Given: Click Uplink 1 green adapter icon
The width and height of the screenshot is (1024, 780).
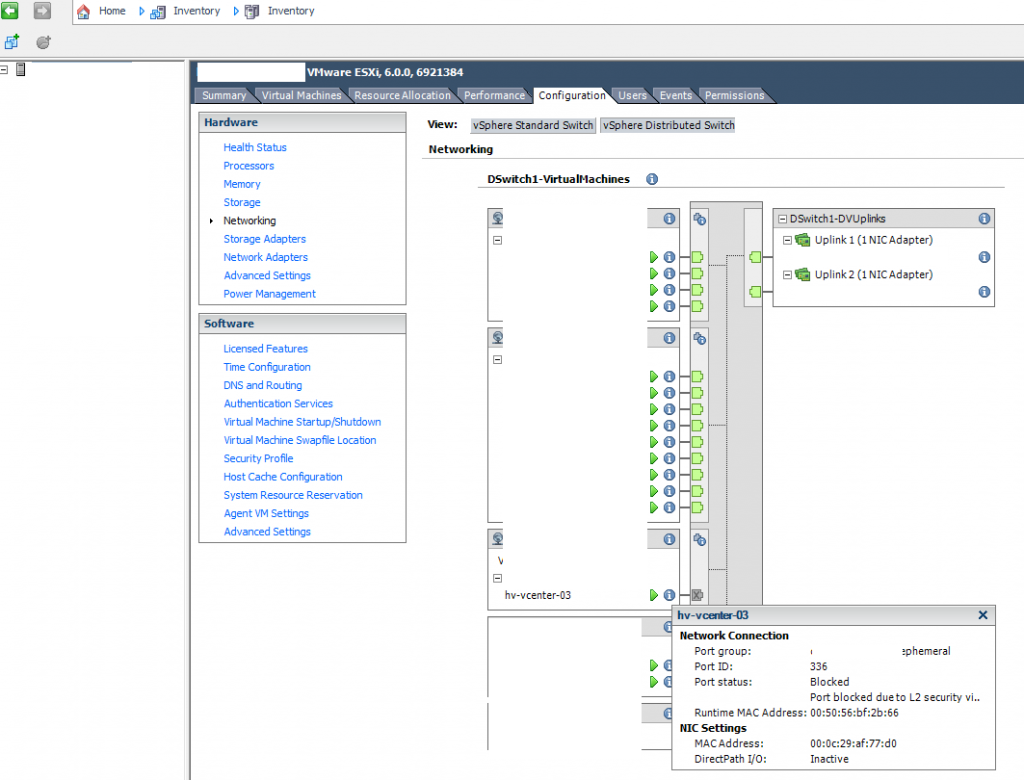Looking at the screenshot, I should coord(803,240).
